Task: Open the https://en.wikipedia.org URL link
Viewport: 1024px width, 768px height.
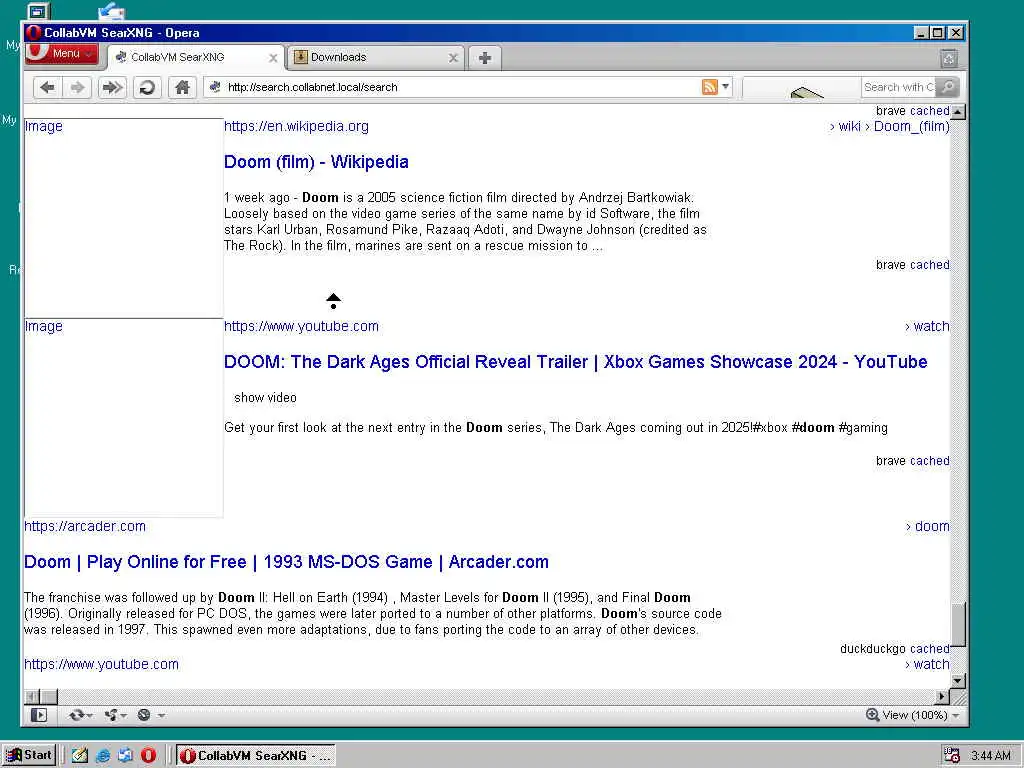Action: 296,126
